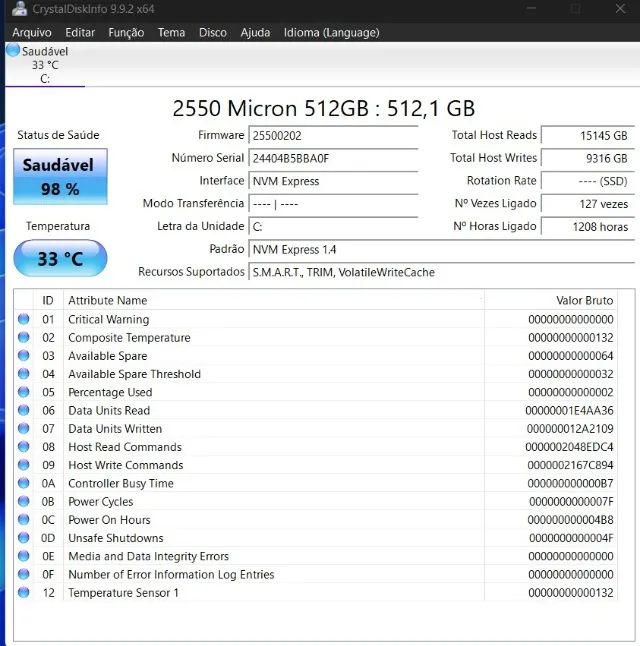Select the Temperature Sensor 1 attribute name

[123, 593]
